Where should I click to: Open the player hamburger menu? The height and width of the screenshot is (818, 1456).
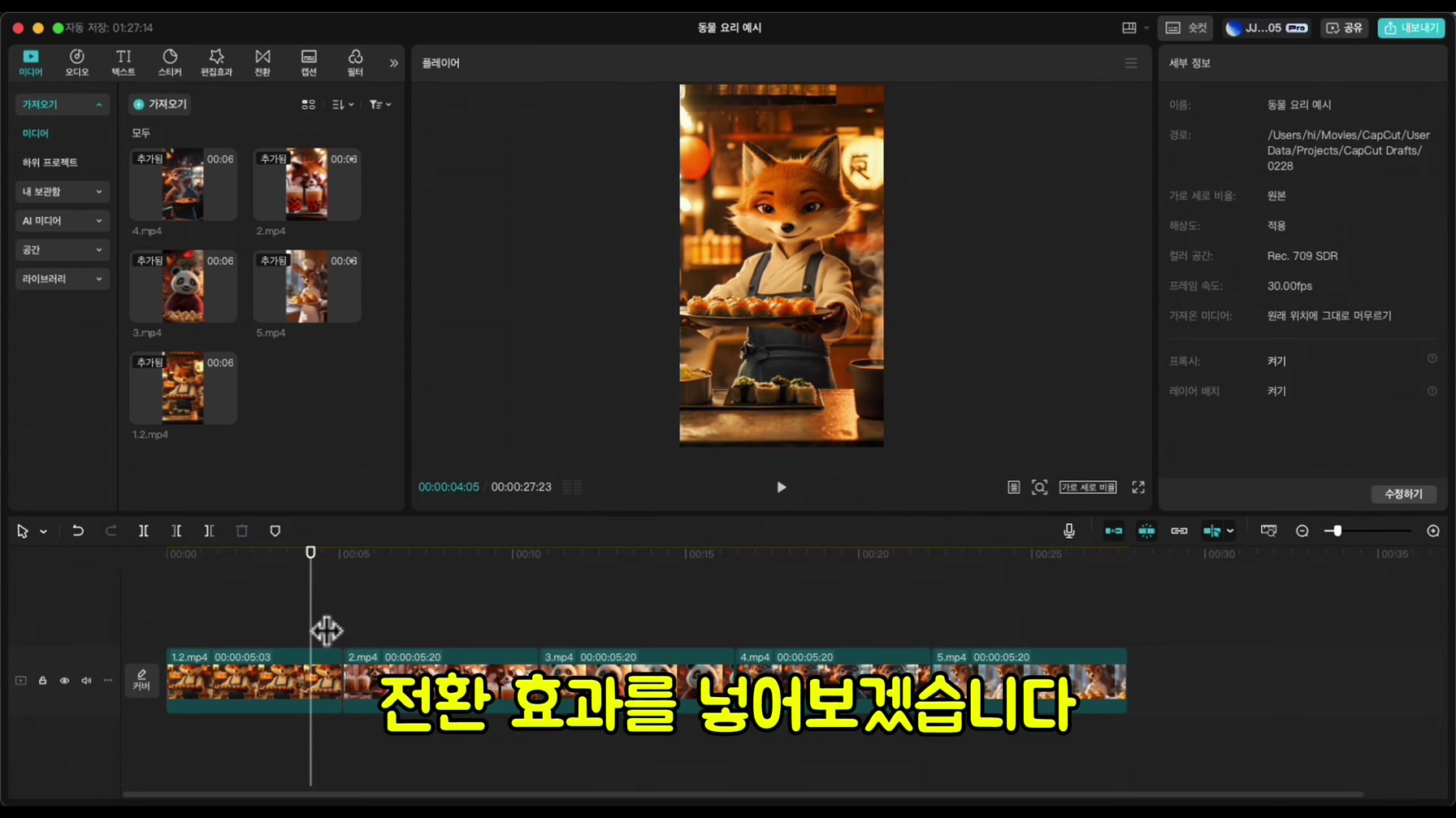(1131, 63)
